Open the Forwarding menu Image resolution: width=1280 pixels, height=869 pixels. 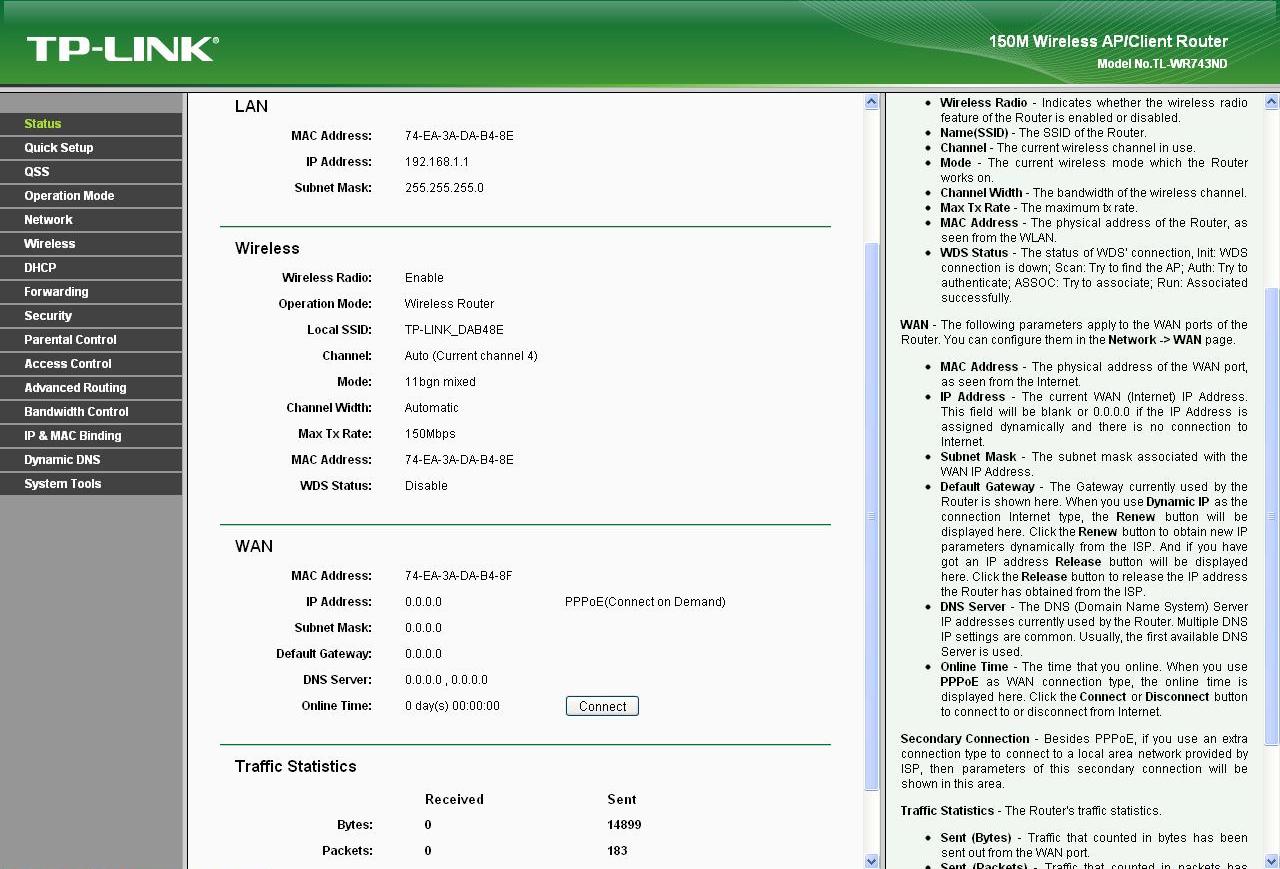coord(91,292)
